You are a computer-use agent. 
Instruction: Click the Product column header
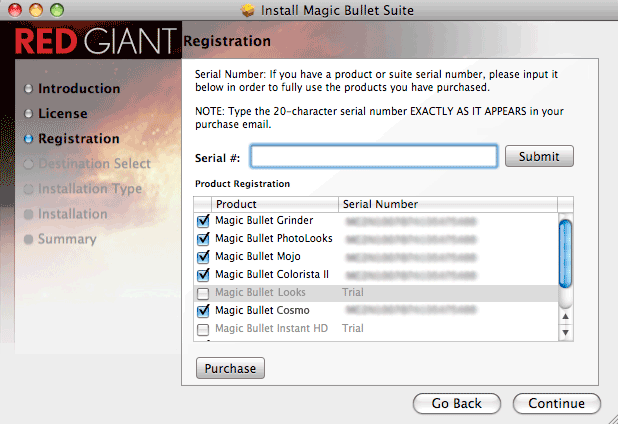(275, 204)
